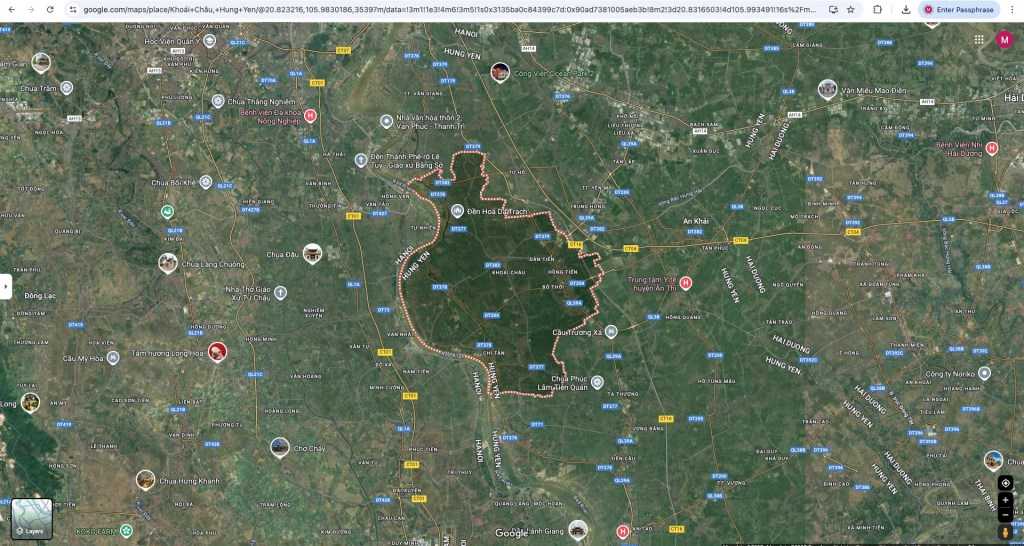This screenshot has width=1024, height=546.
Task: Open the browser extensions puzzle icon
Action: tap(878, 9)
